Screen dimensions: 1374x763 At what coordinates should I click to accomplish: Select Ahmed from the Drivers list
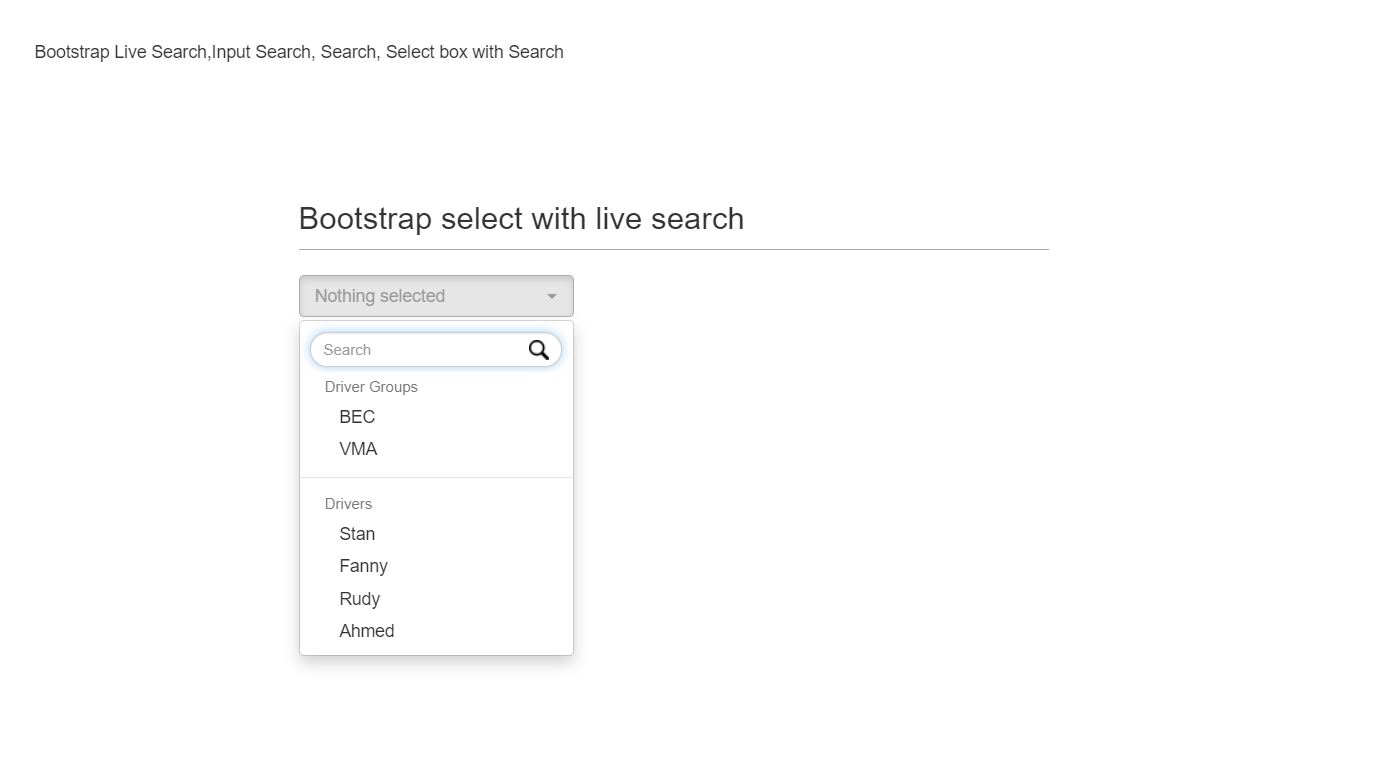(366, 631)
